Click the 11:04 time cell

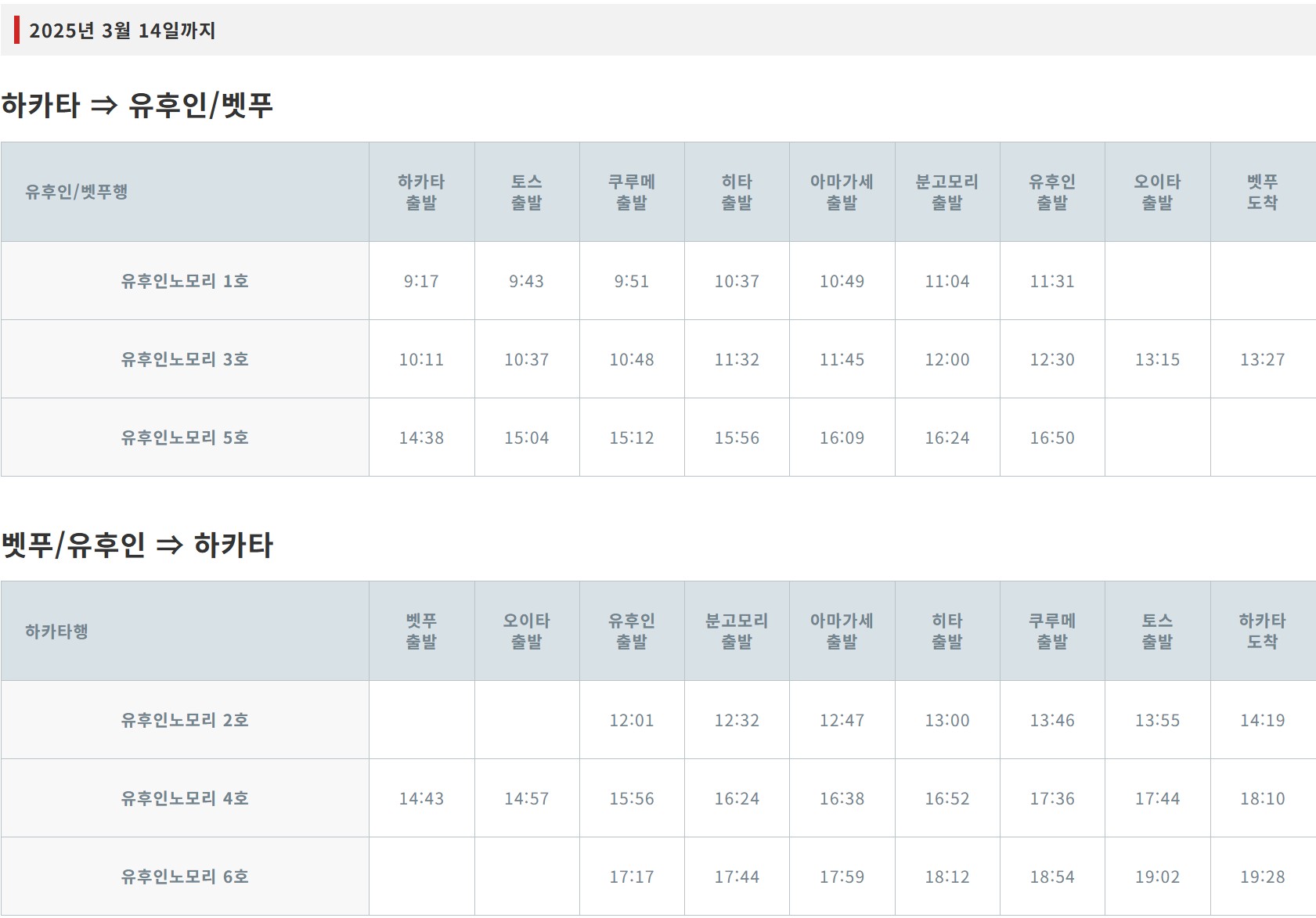(947, 281)
